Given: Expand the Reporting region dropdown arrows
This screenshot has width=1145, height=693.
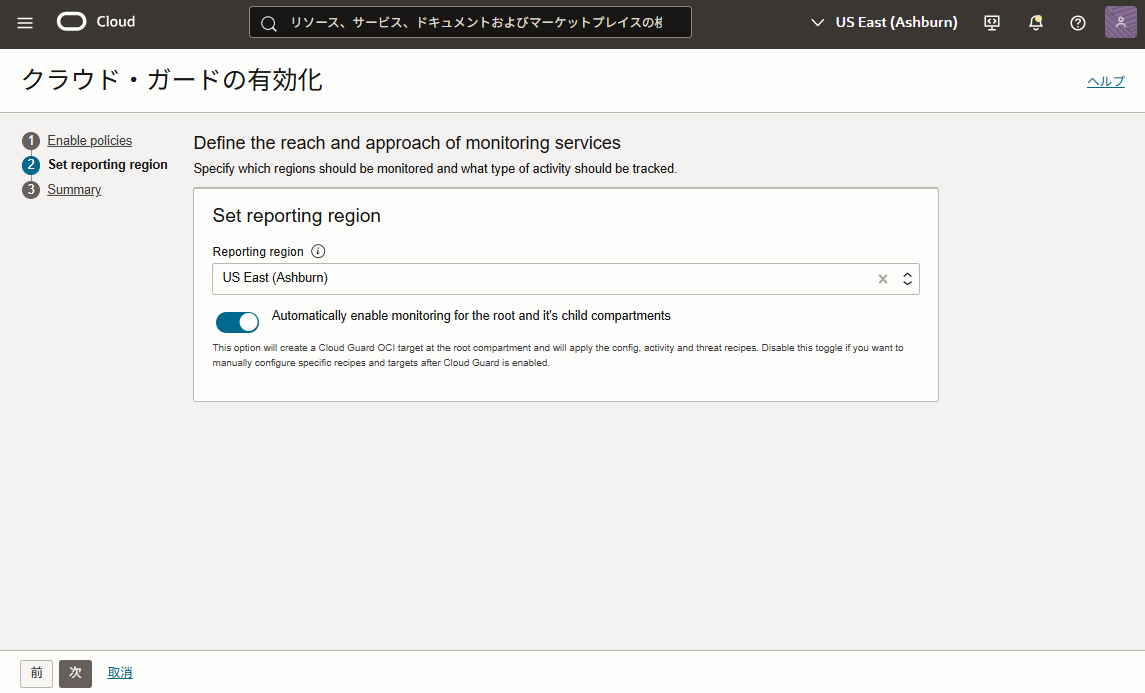Looking at the screenshot, I should (907, 279).
